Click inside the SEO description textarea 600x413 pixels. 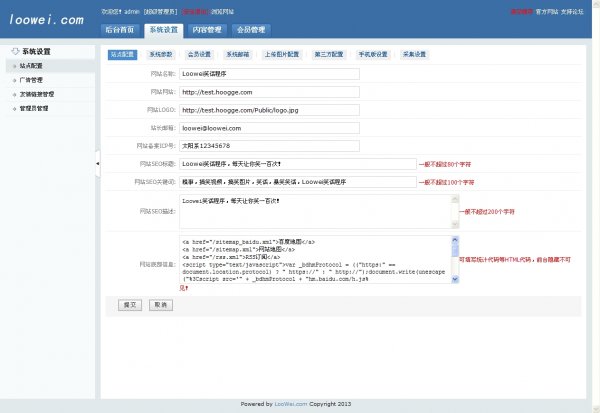[316, 211]
